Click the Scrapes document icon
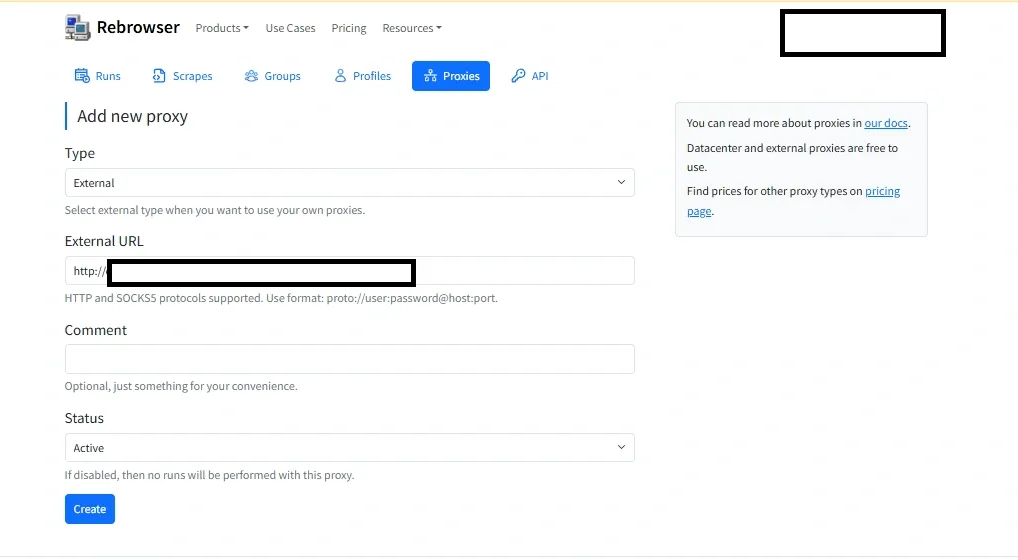1018x560 pixels. click(x=159, y=75)
